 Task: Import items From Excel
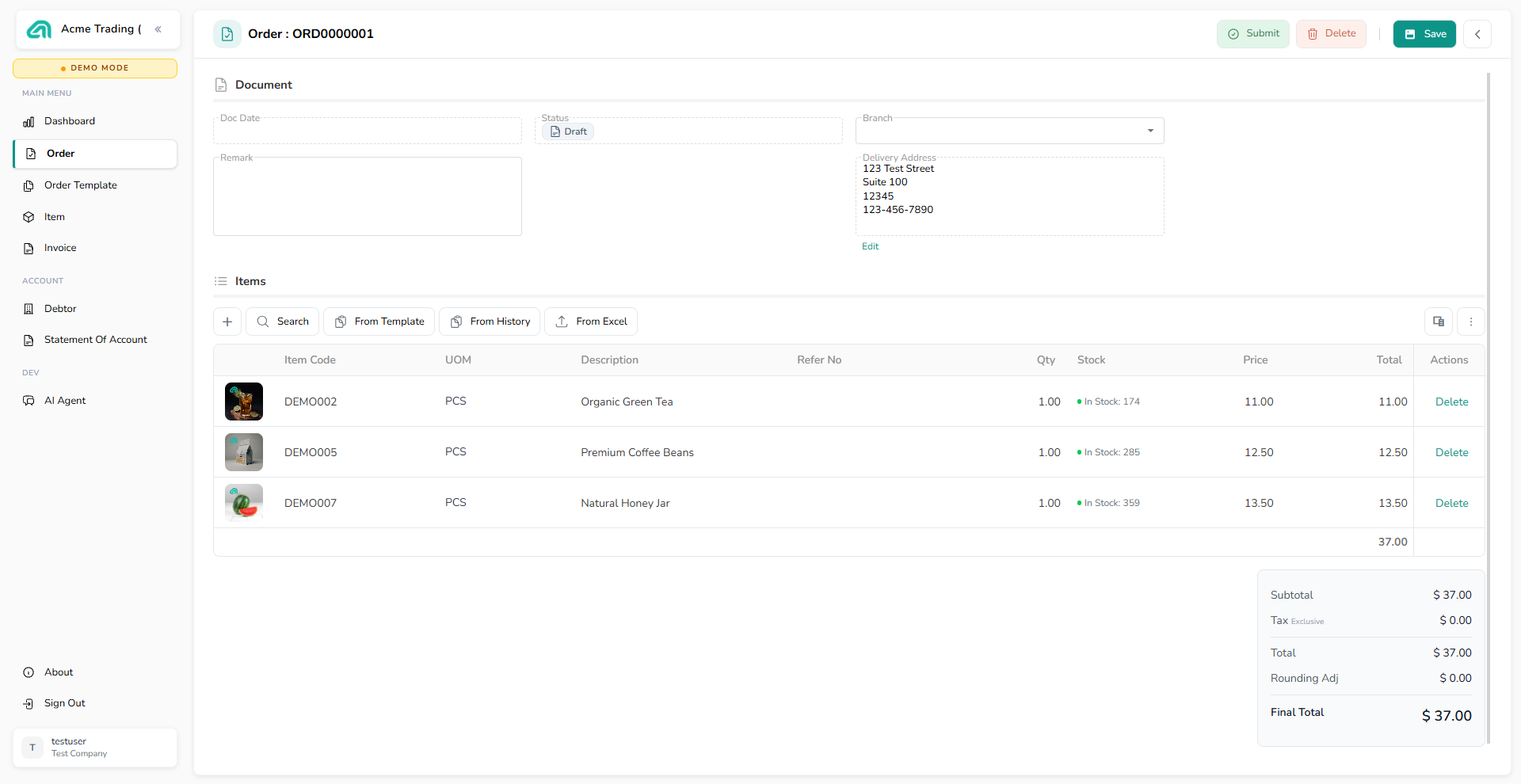591,322
